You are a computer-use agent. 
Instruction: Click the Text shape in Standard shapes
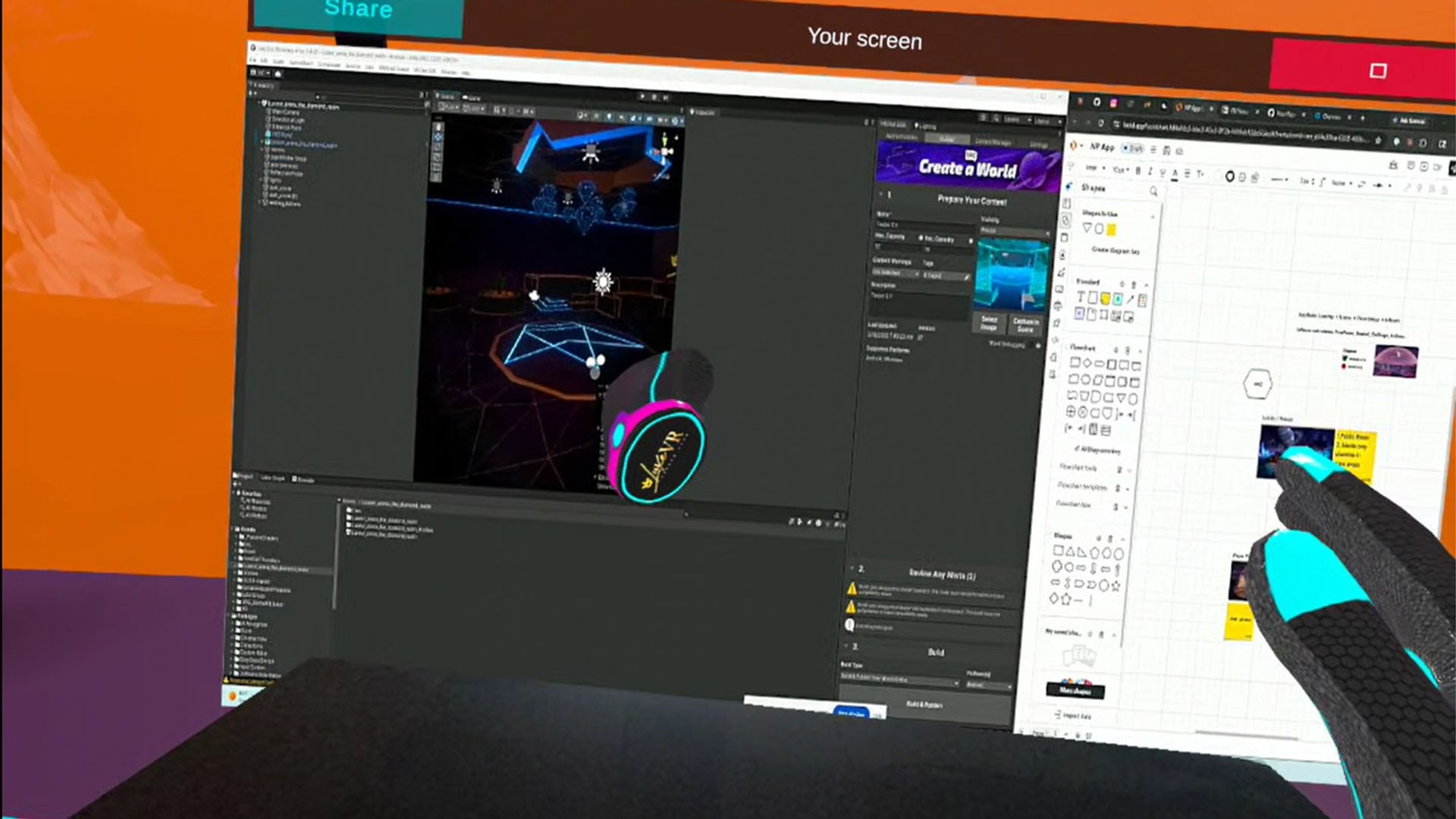click(x=1080, y=297)
